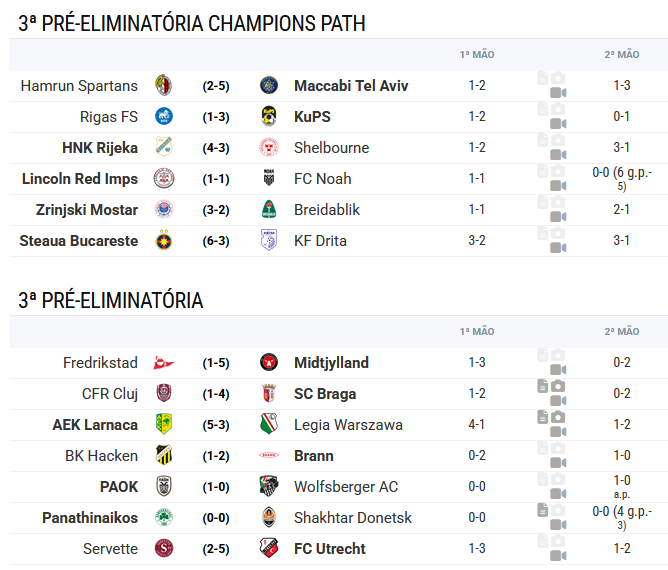Open the Shelbourne team page

pyautogui.click(x=331, y=148)
